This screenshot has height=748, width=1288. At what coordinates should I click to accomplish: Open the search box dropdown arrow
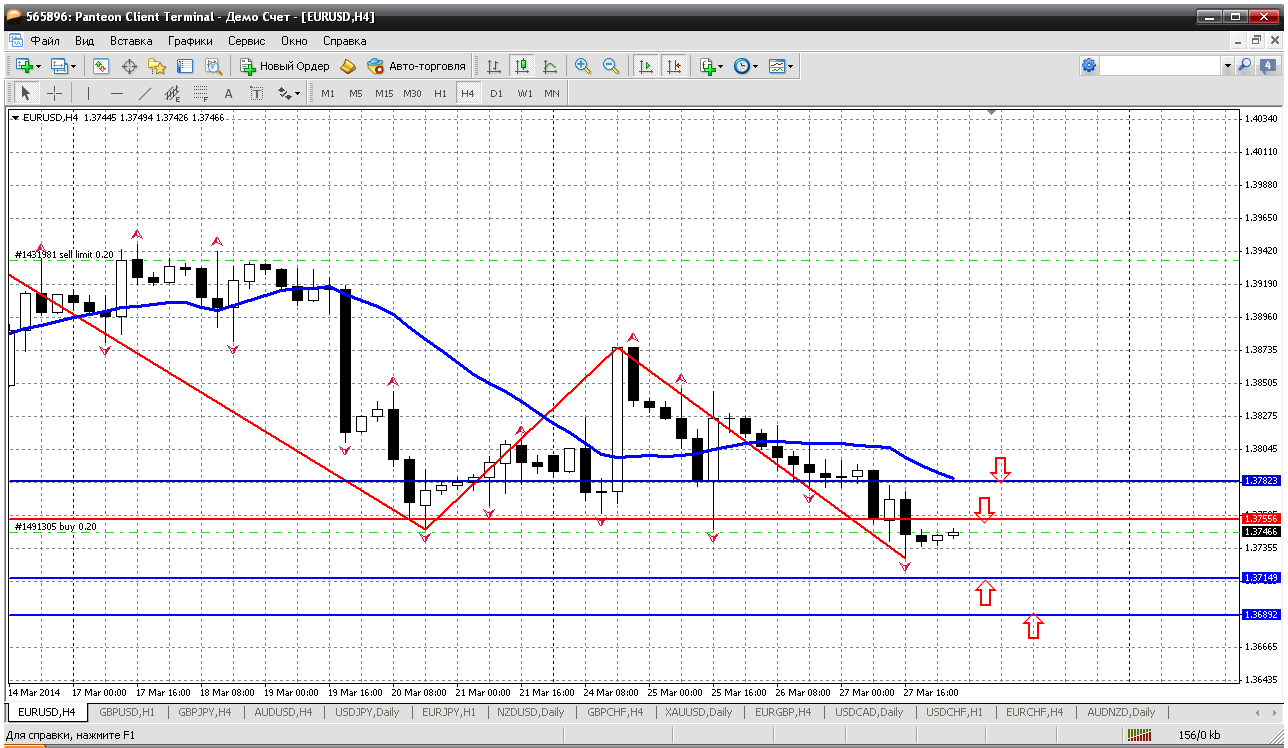click(1227, 65)
